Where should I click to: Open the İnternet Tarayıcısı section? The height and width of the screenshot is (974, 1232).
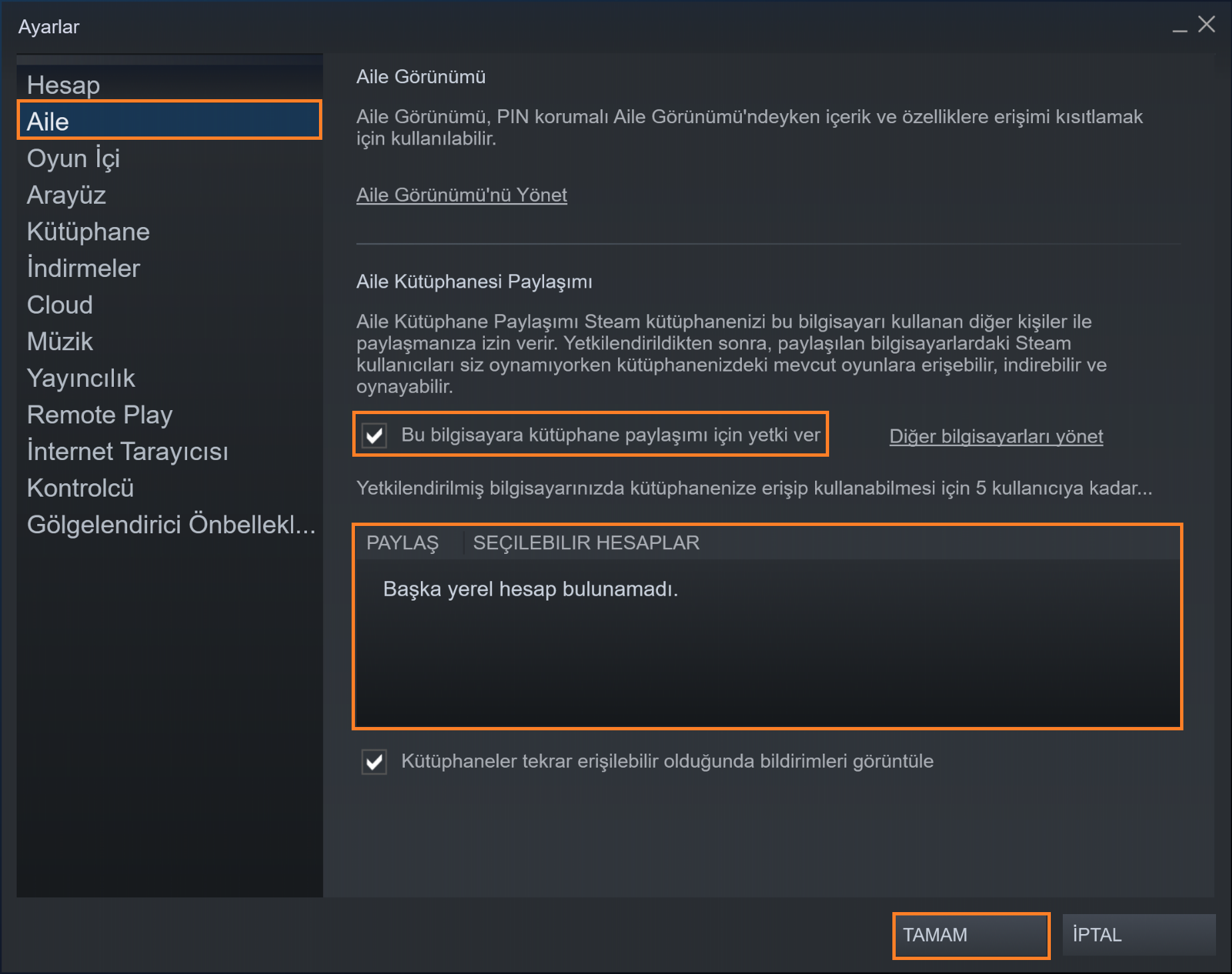pyautogui.click(x=127, y=451)
